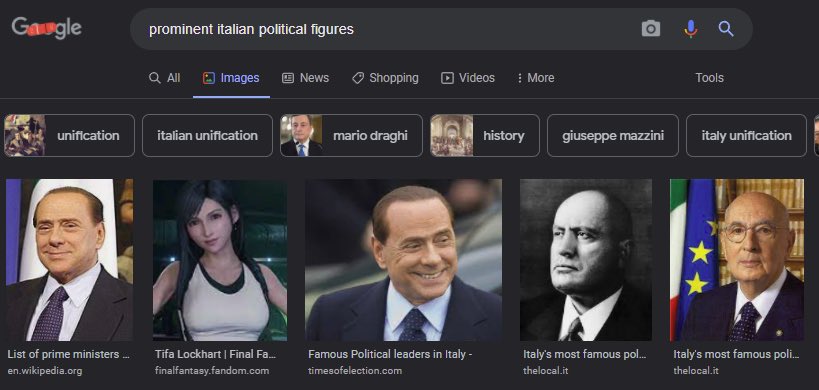The width and height of the screenshot is (819, 390).
Task: Select the 'mario draghi' suggestion chip
Action: click(351, 135)
